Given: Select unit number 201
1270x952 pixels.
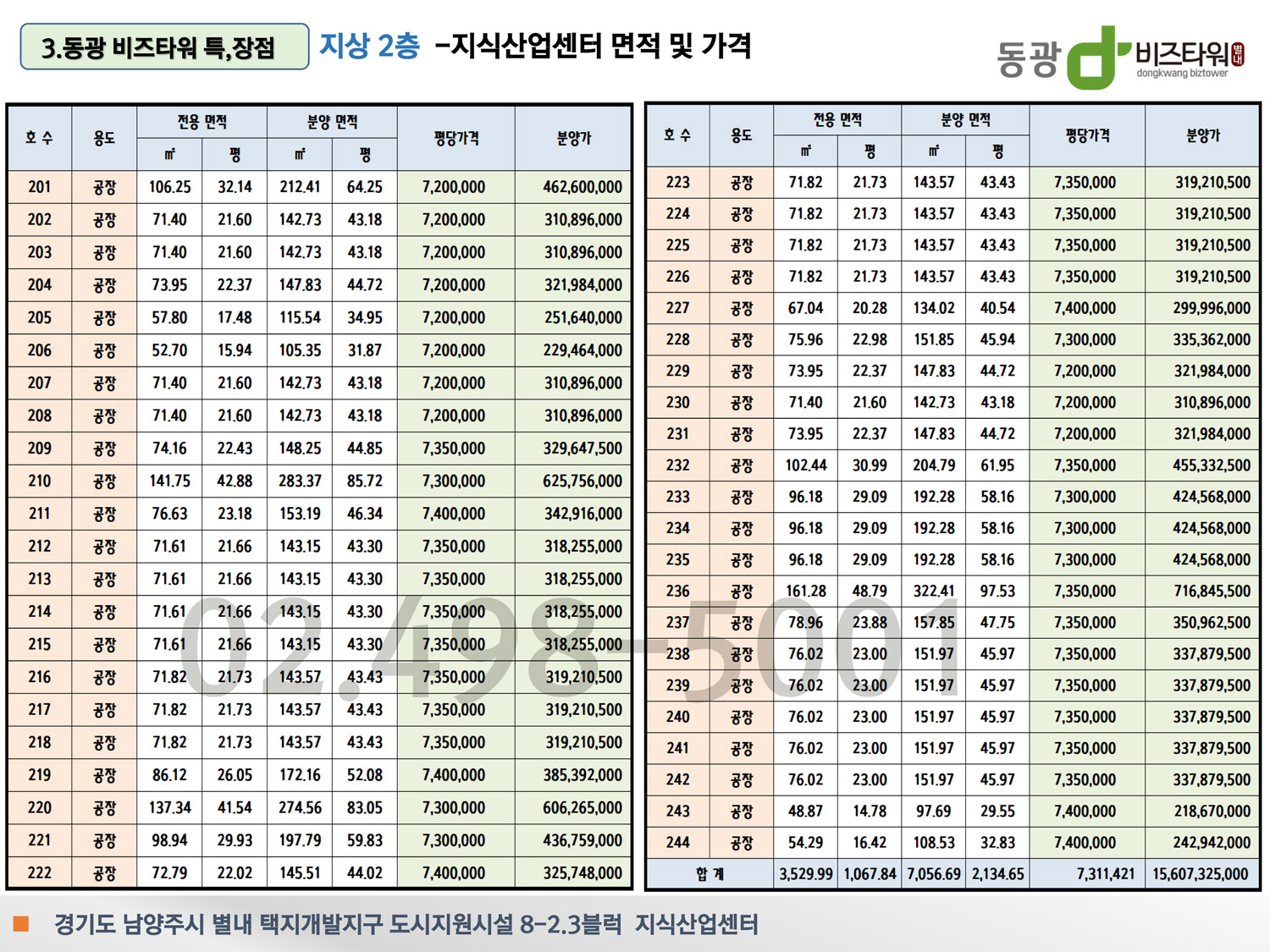Looking at the screenshot, I should (40, 187).
